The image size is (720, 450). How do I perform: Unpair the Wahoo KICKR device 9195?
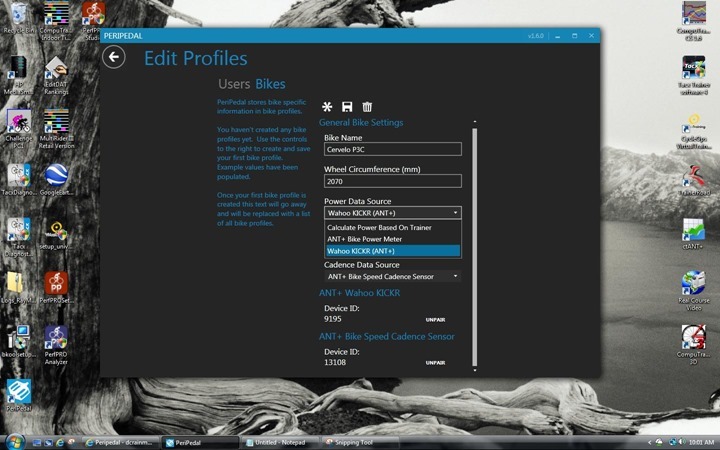tap(435, 320)
